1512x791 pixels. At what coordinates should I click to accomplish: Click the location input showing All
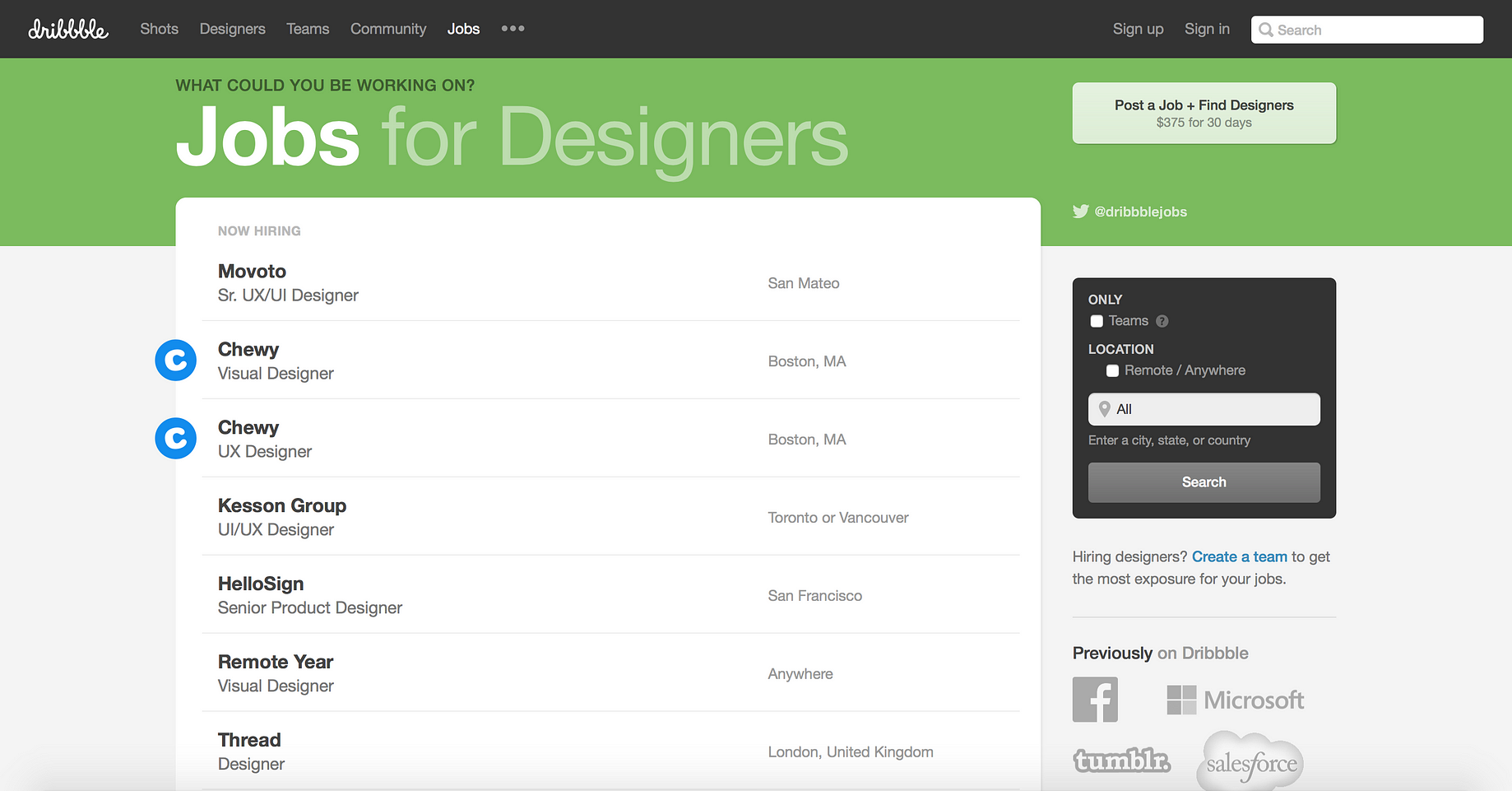1204,409
